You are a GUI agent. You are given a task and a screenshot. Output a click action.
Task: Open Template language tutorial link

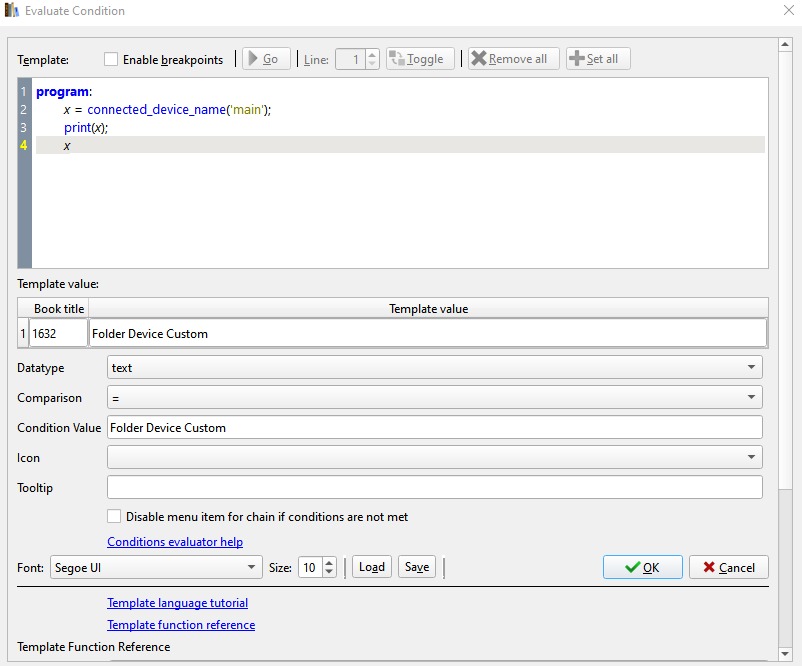(x=177, y=603)
